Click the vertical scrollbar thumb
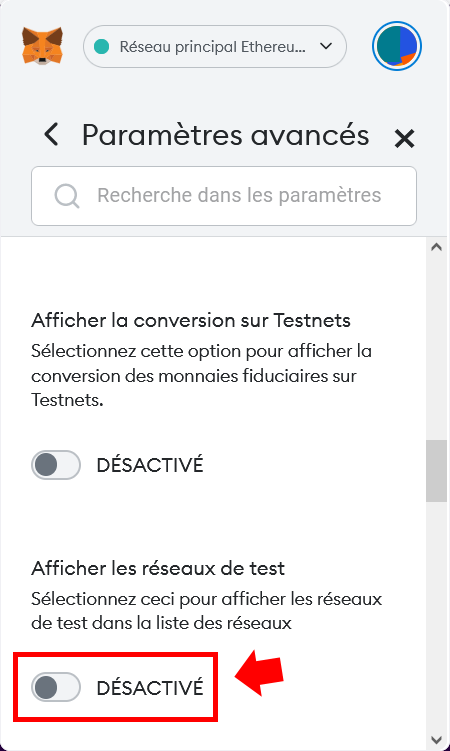The image size is (450, 751). [436, 471]
